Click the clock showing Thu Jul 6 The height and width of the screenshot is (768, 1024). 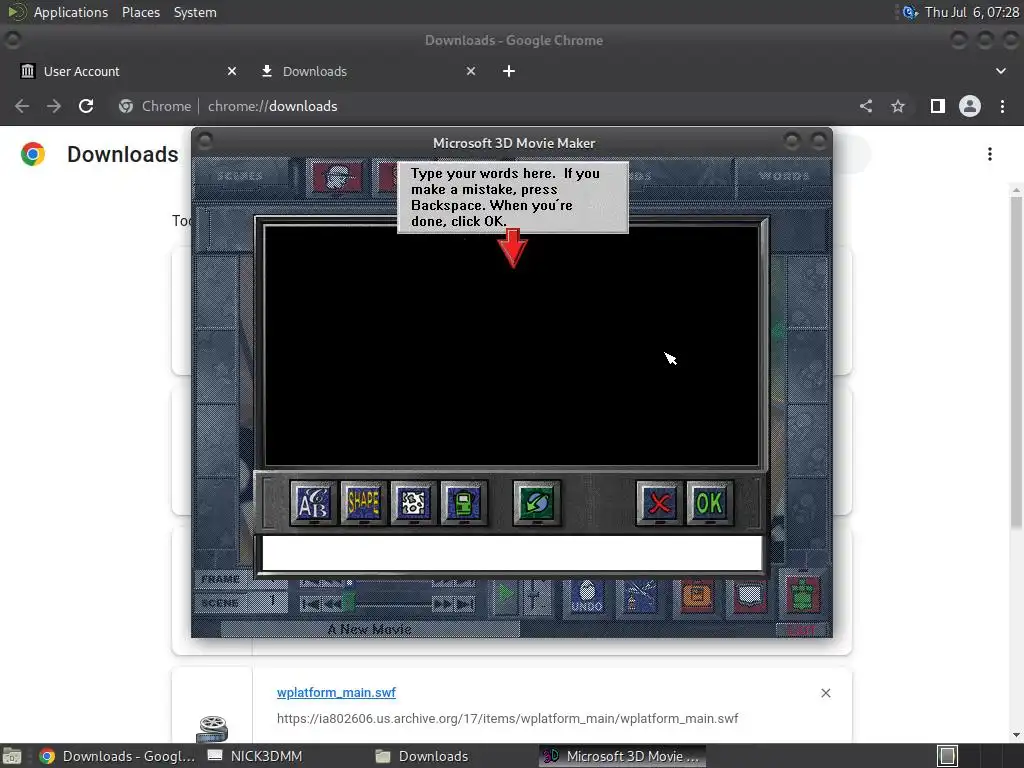pos(972,12)
